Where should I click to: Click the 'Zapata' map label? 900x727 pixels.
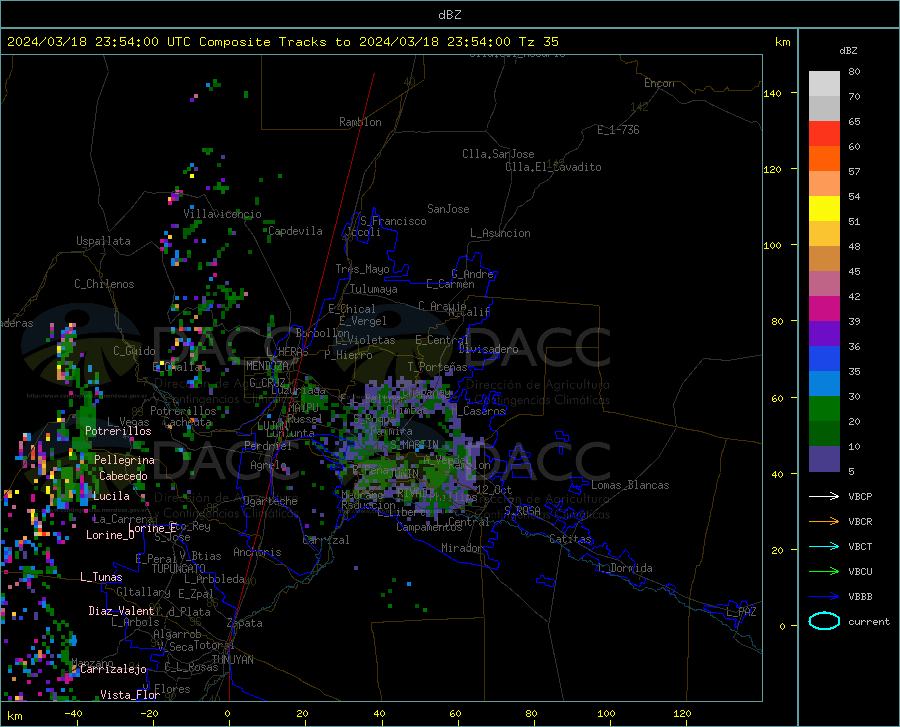(245, 623)
